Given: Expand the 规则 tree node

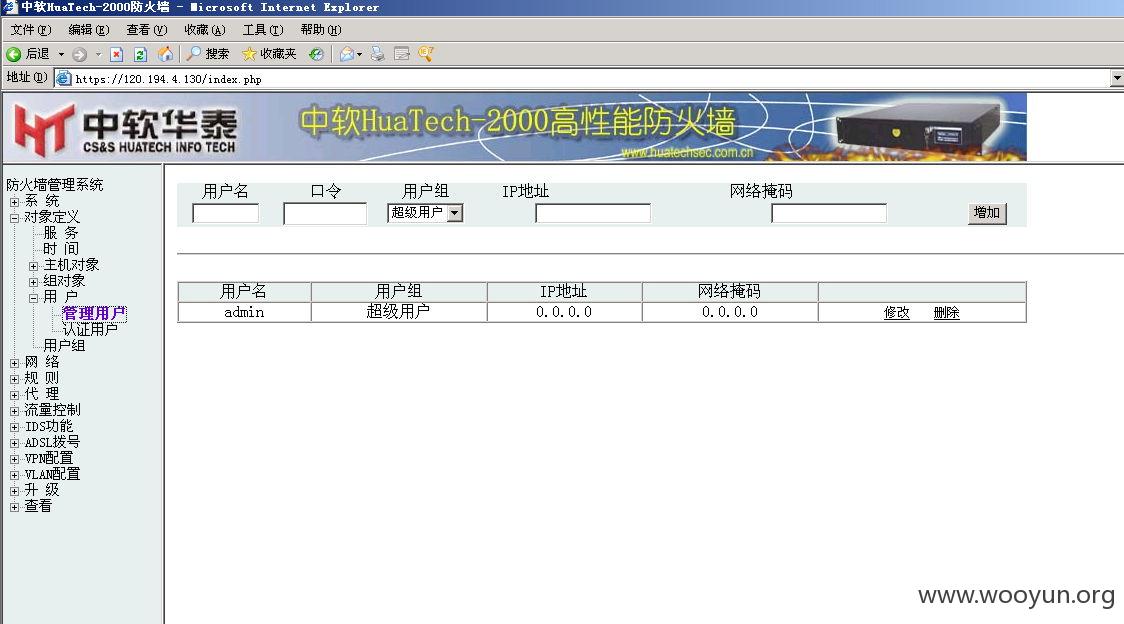Looking at the screenshot, I should click(x=14, y=379).
